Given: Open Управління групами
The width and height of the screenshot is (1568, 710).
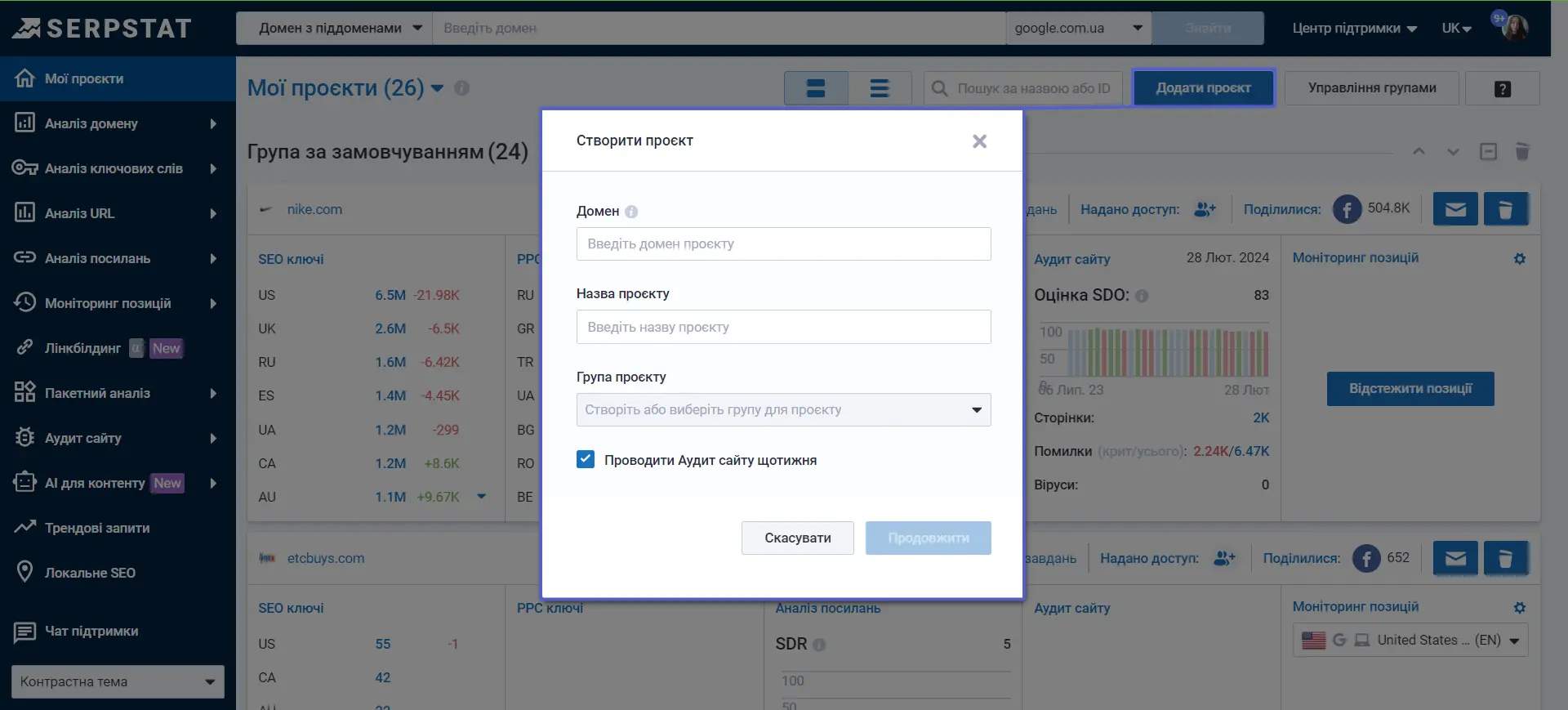Looking at the screenshot, I should pos(1372,88).
